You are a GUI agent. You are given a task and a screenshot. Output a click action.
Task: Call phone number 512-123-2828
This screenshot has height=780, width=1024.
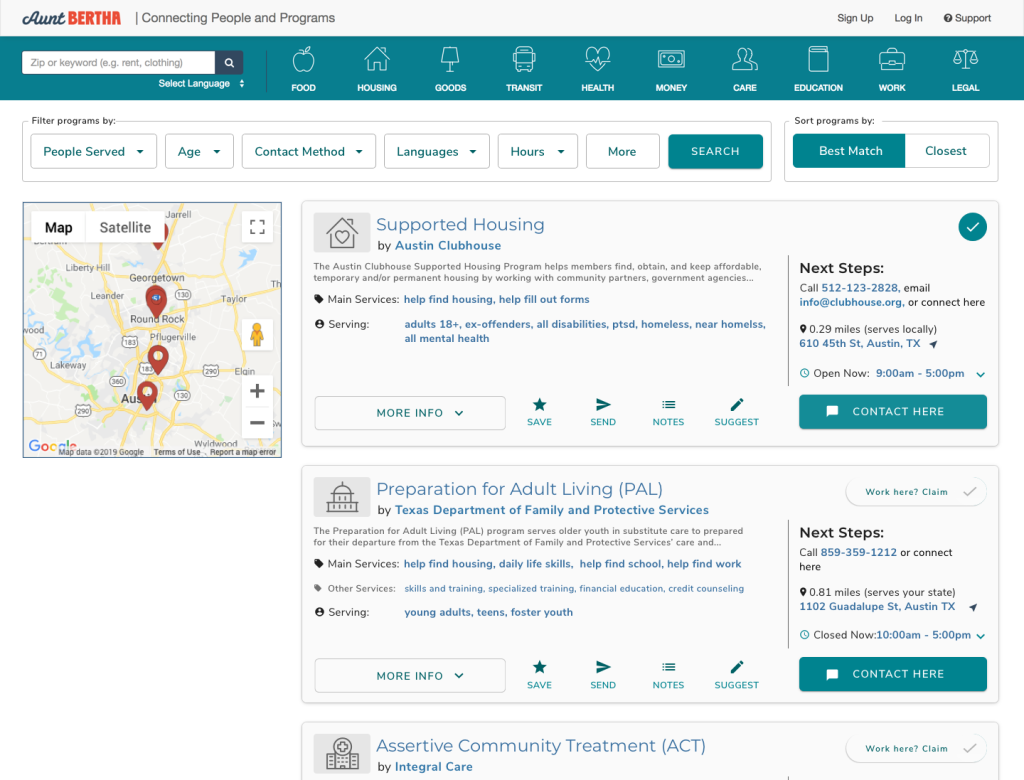click(860, 288)
